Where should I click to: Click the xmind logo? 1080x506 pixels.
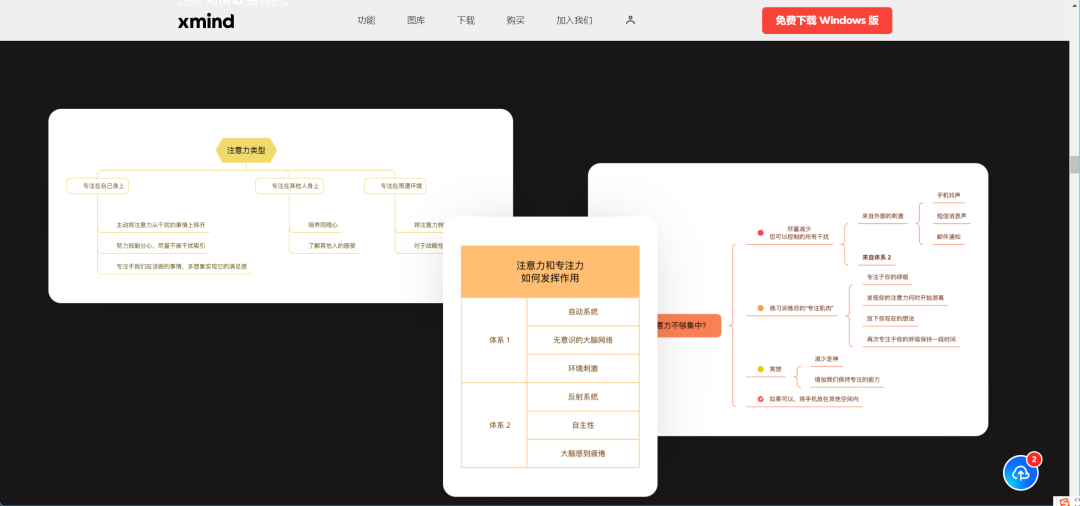tap(206, 21)
